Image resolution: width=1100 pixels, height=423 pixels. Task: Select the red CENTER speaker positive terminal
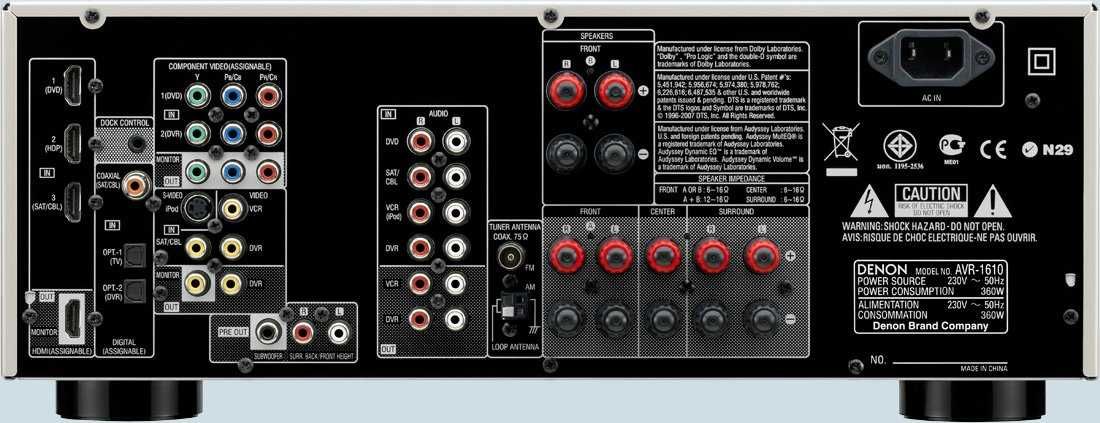(664, 256)
